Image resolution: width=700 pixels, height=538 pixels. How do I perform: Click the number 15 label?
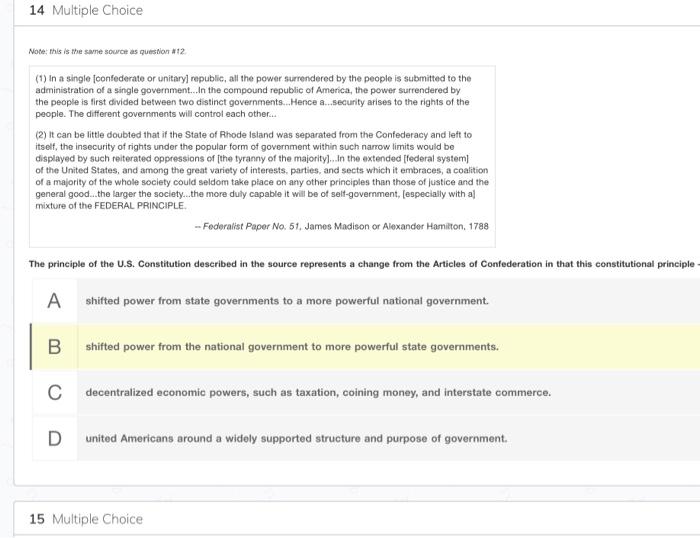(x=37, y=519)
